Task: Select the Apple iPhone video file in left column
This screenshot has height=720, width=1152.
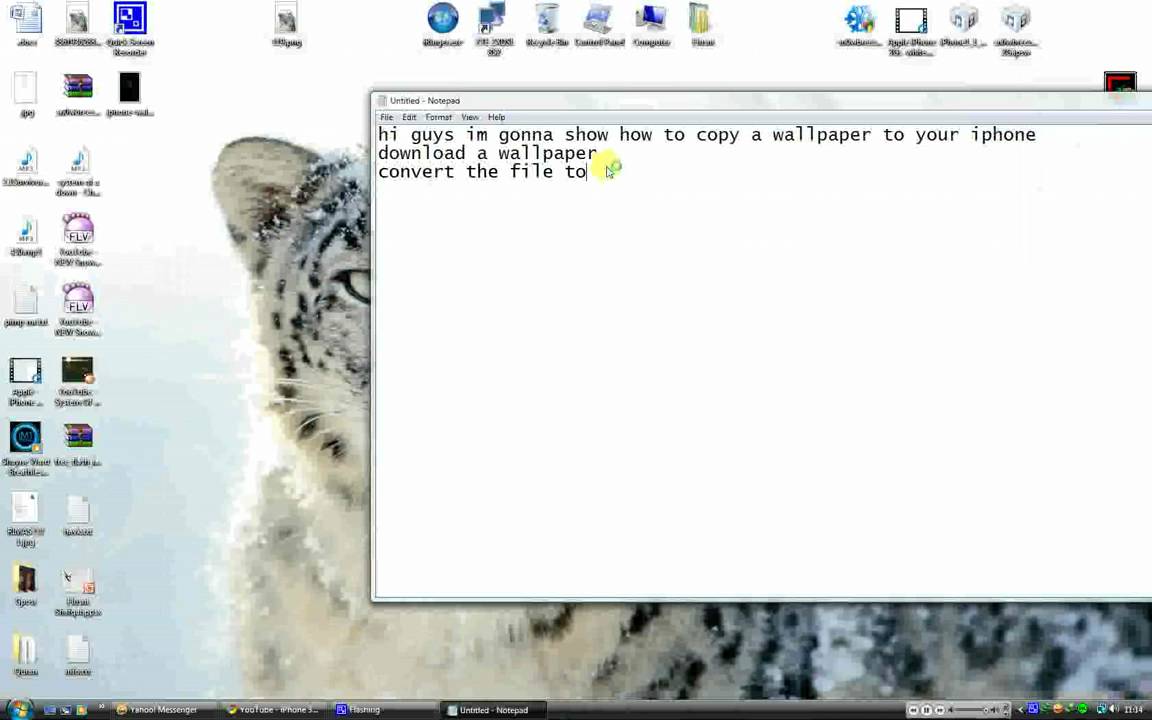Action: [26, 381]
